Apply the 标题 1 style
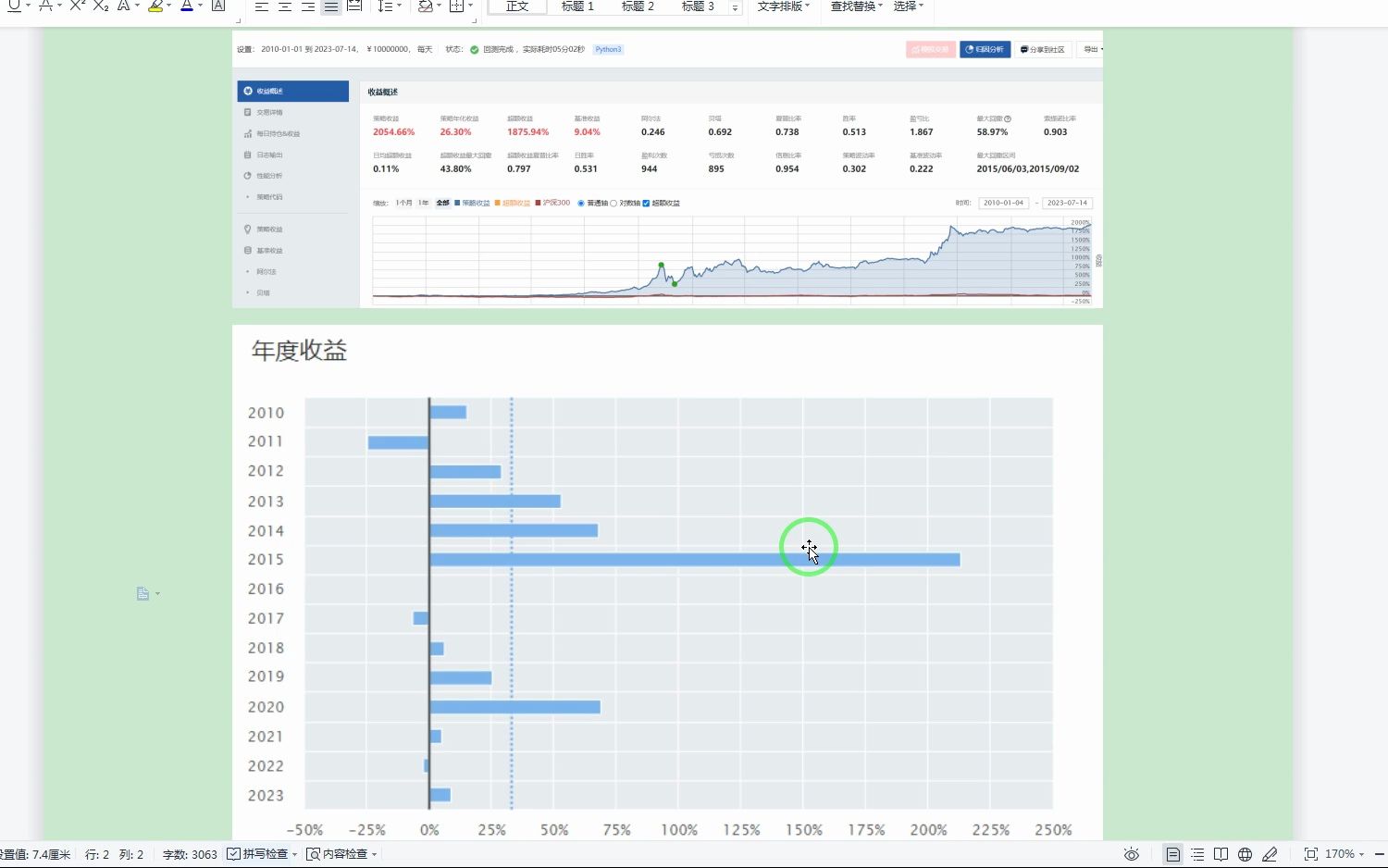 tap(577, 6)
